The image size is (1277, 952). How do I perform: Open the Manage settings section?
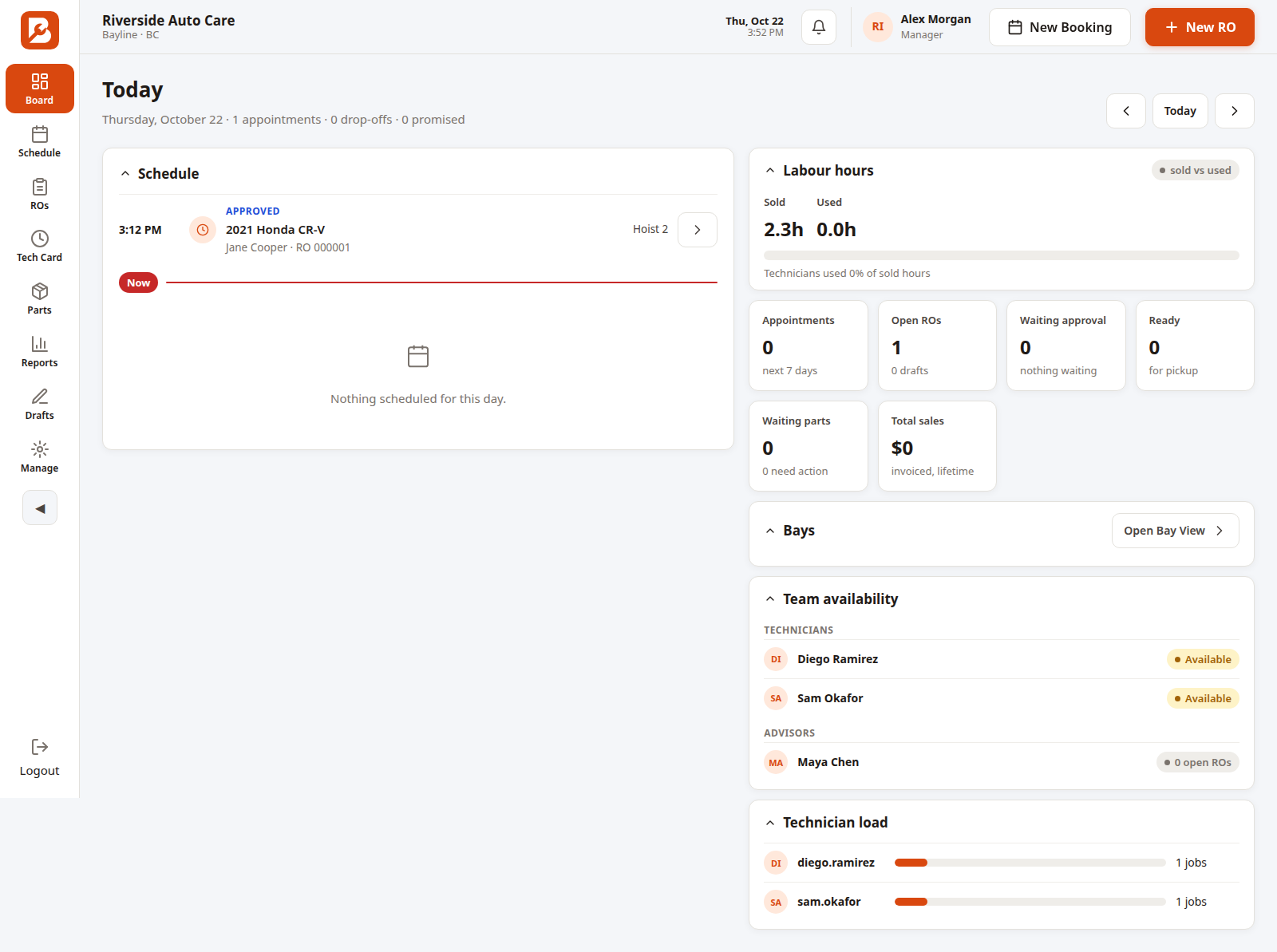point(39,456)
